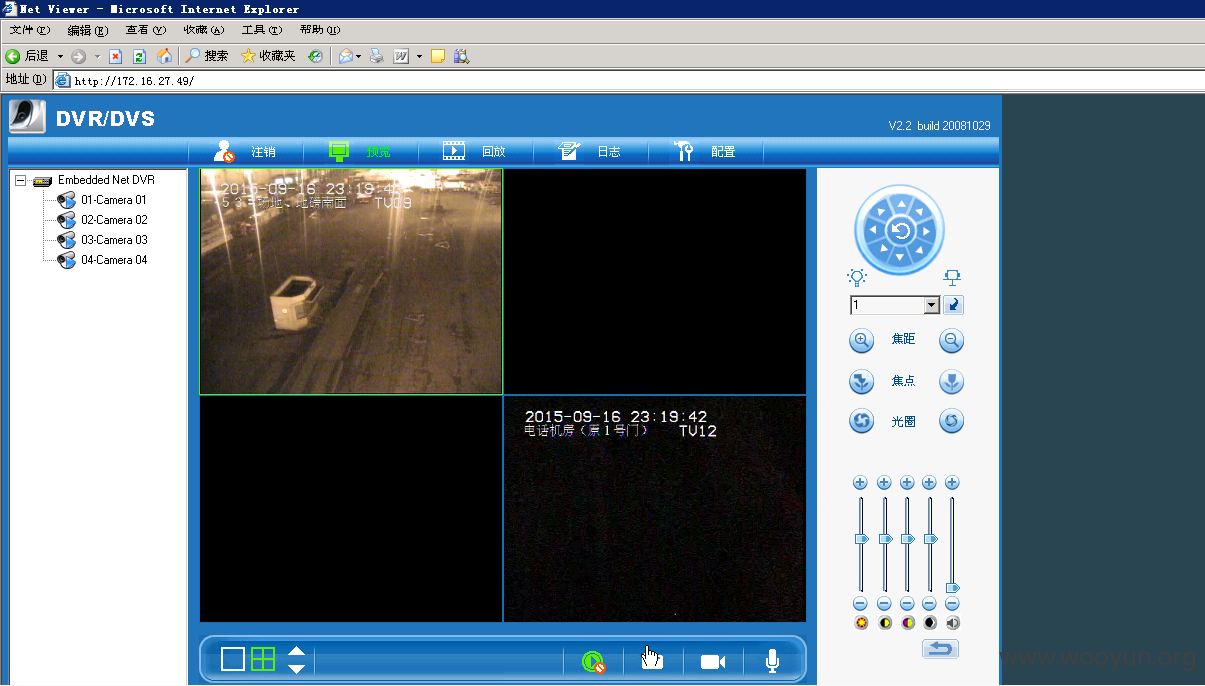Click the IE 后退 back button

[x=28, y=56]
